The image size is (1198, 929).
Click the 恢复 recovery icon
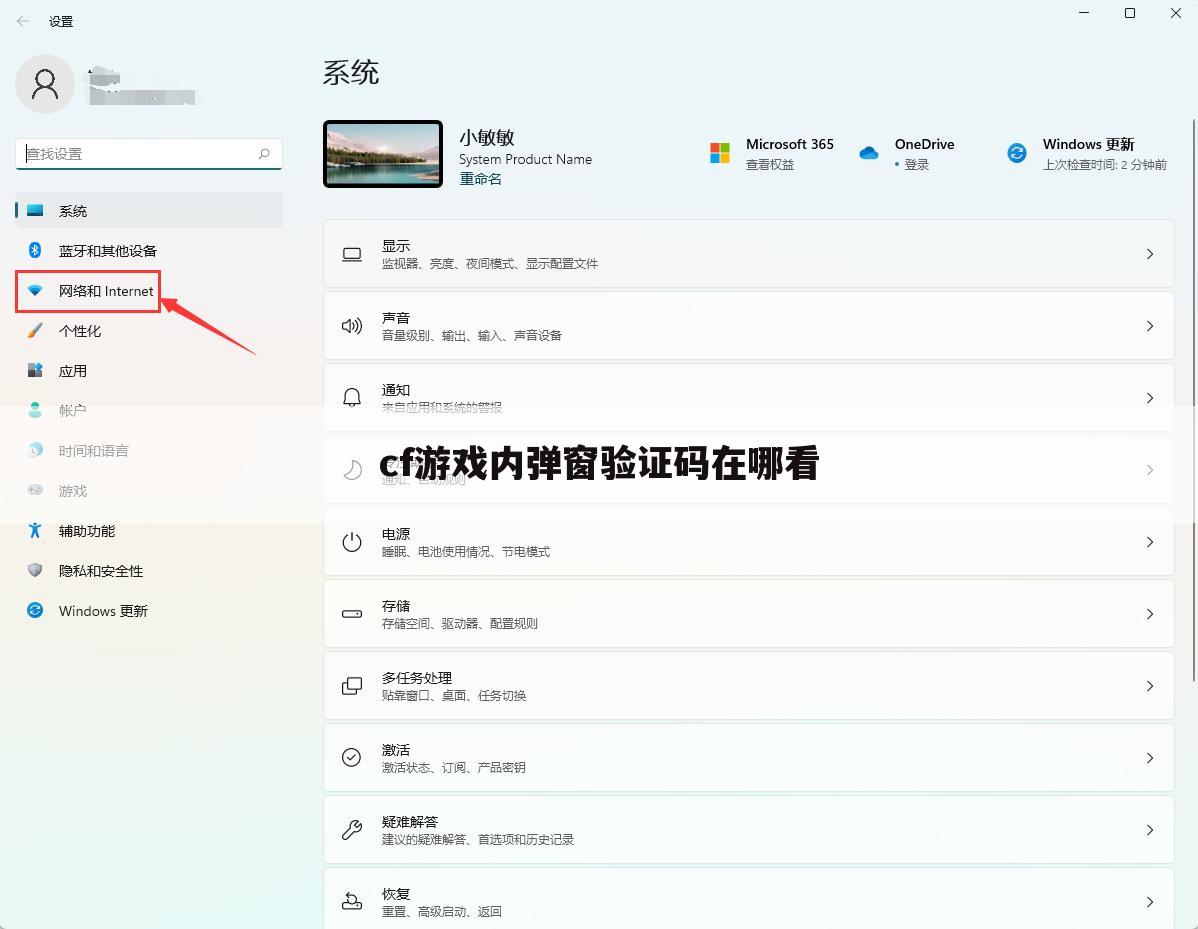(352, 901)
